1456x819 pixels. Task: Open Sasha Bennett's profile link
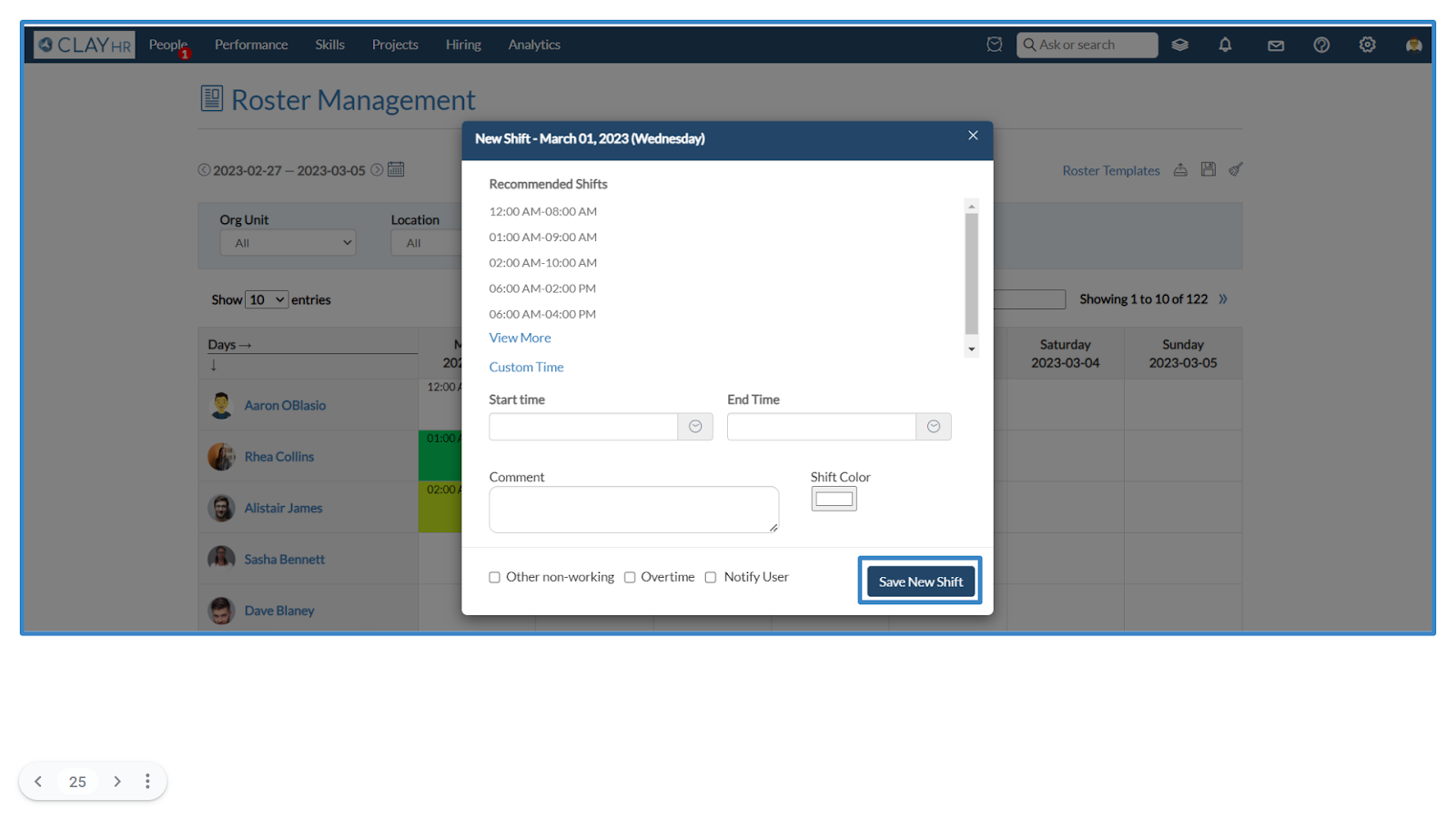click(284, 559)
